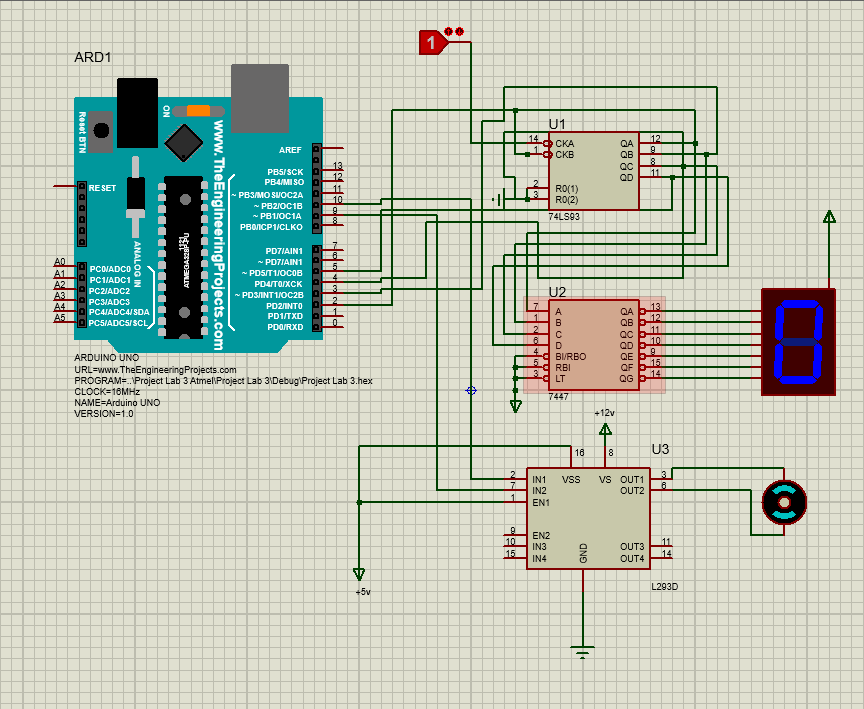Image resolution: width=864 pixels, height=709 pixels.
Task: Click the R0(1) pin on U1
Action: 538,188
